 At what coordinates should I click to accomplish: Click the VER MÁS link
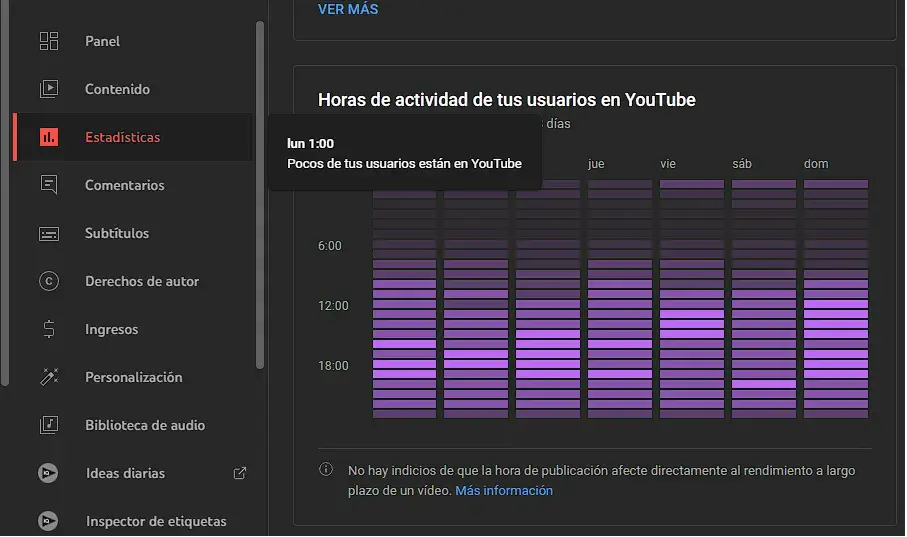click(x=348, y=9)
